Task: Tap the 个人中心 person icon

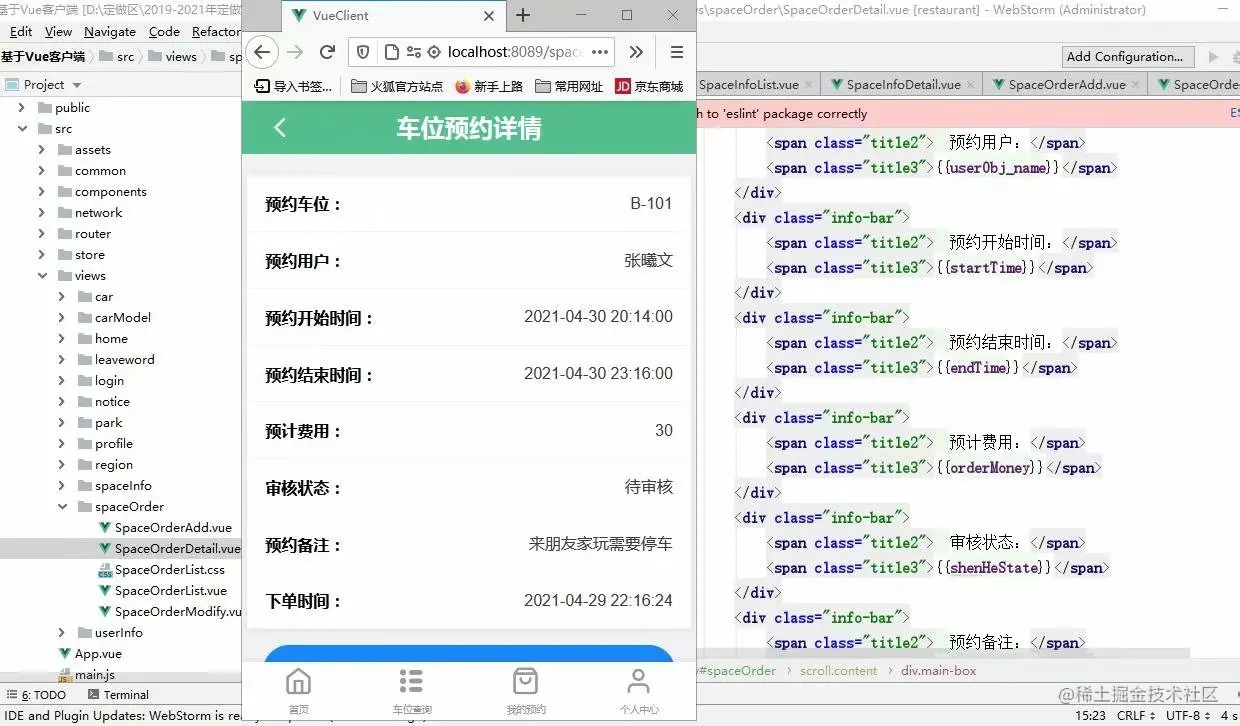Action: point(638,691)
